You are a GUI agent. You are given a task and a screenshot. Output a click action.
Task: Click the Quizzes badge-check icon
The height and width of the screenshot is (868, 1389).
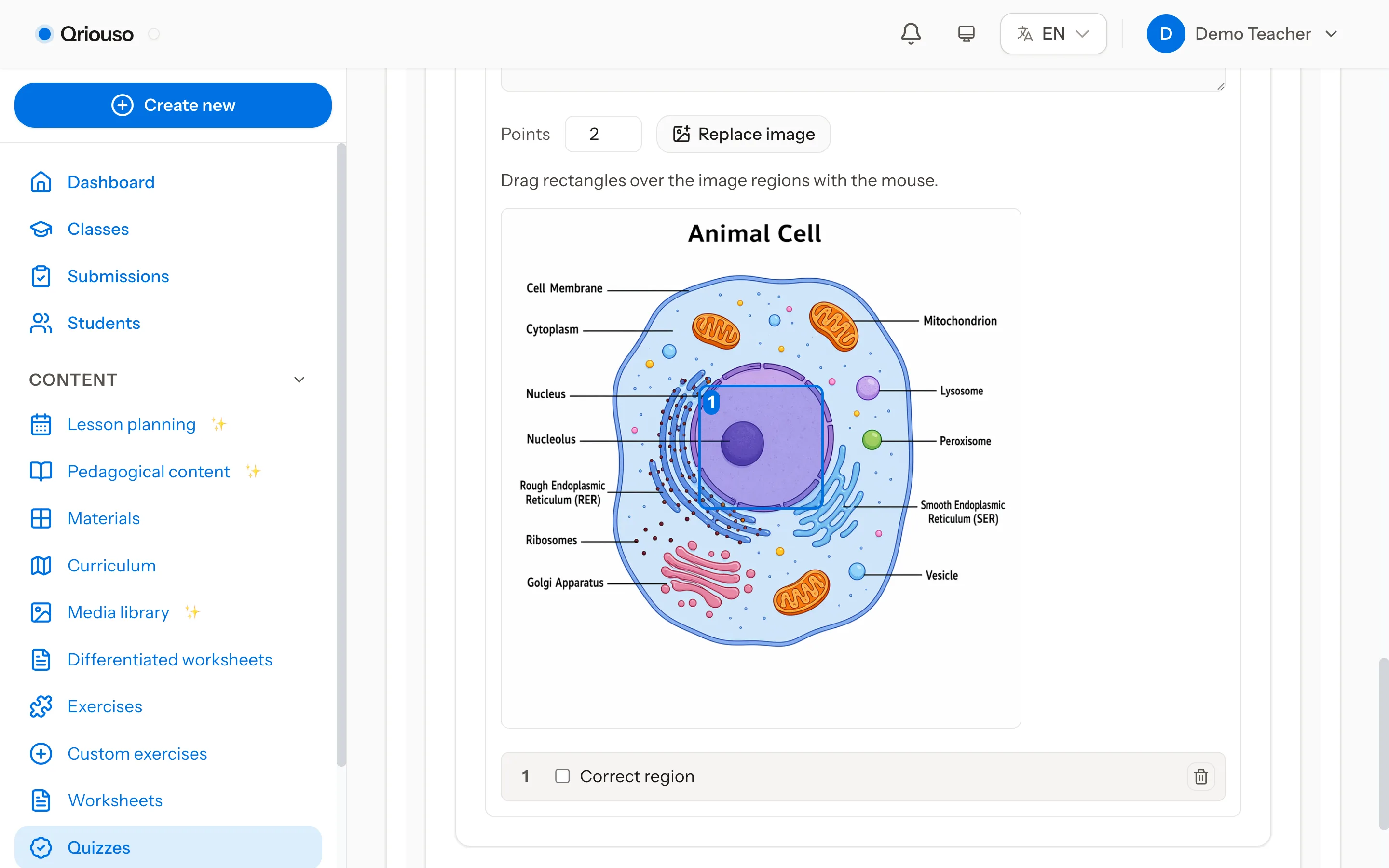pos(41,847)
